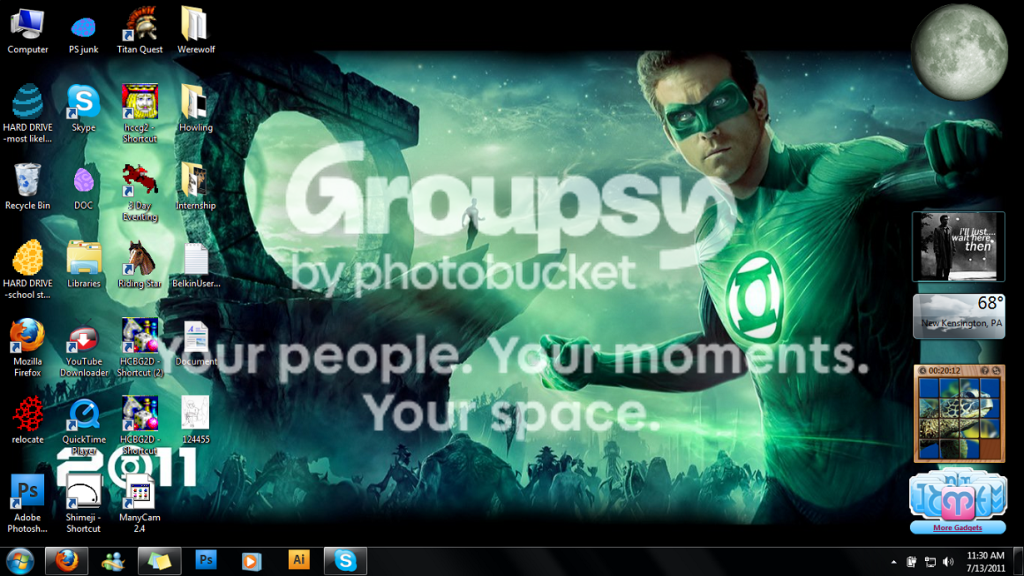Click the More Gadgets link

957,528
